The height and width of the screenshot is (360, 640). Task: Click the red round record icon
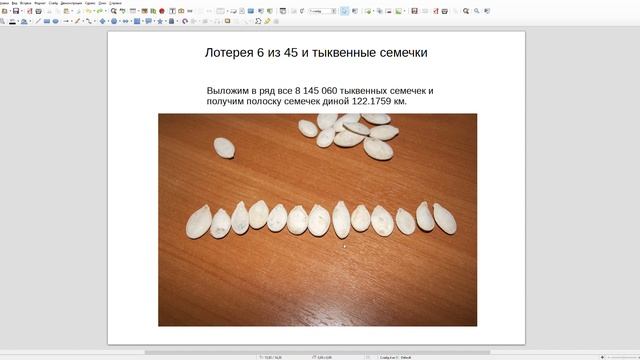pyautogui.click(x=162, y=11)
